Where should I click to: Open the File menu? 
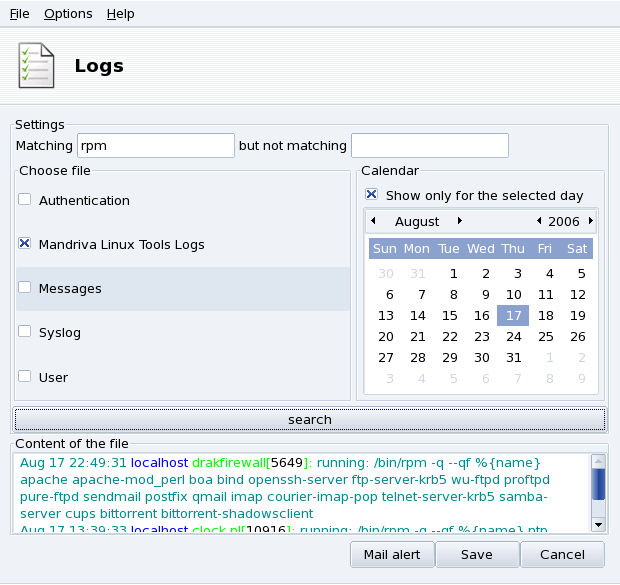20,14
